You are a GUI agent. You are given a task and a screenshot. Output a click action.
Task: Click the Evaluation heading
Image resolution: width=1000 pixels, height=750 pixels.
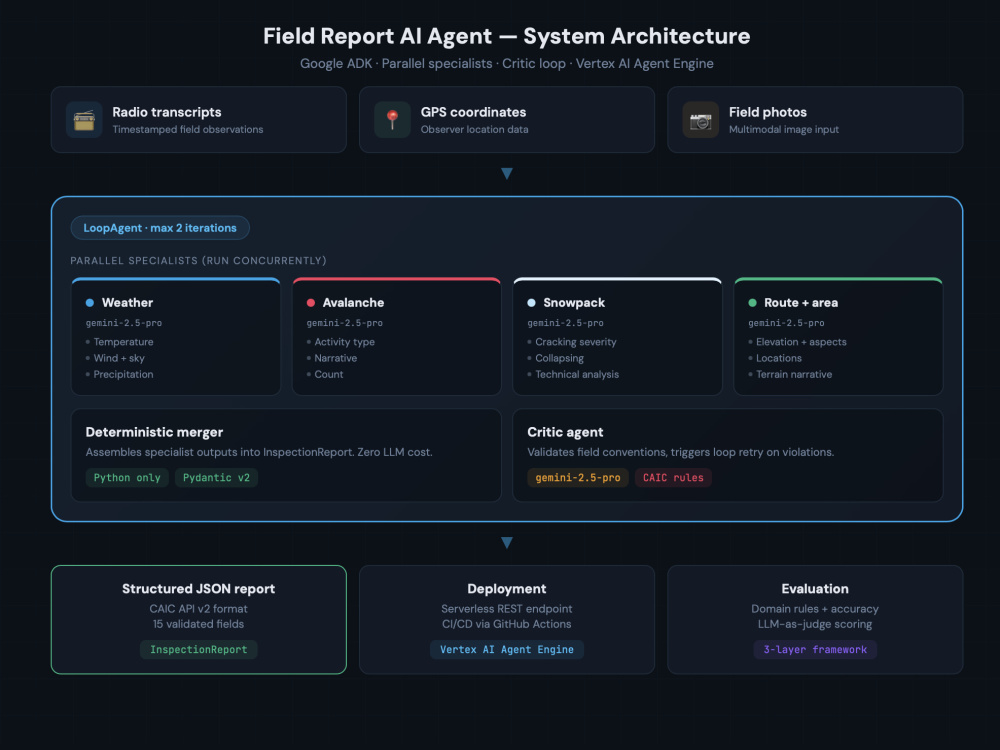[815, 589]
